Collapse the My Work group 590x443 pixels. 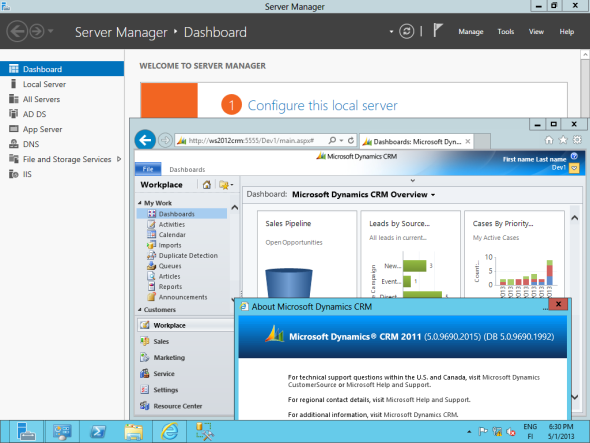[x=140, y=203]
